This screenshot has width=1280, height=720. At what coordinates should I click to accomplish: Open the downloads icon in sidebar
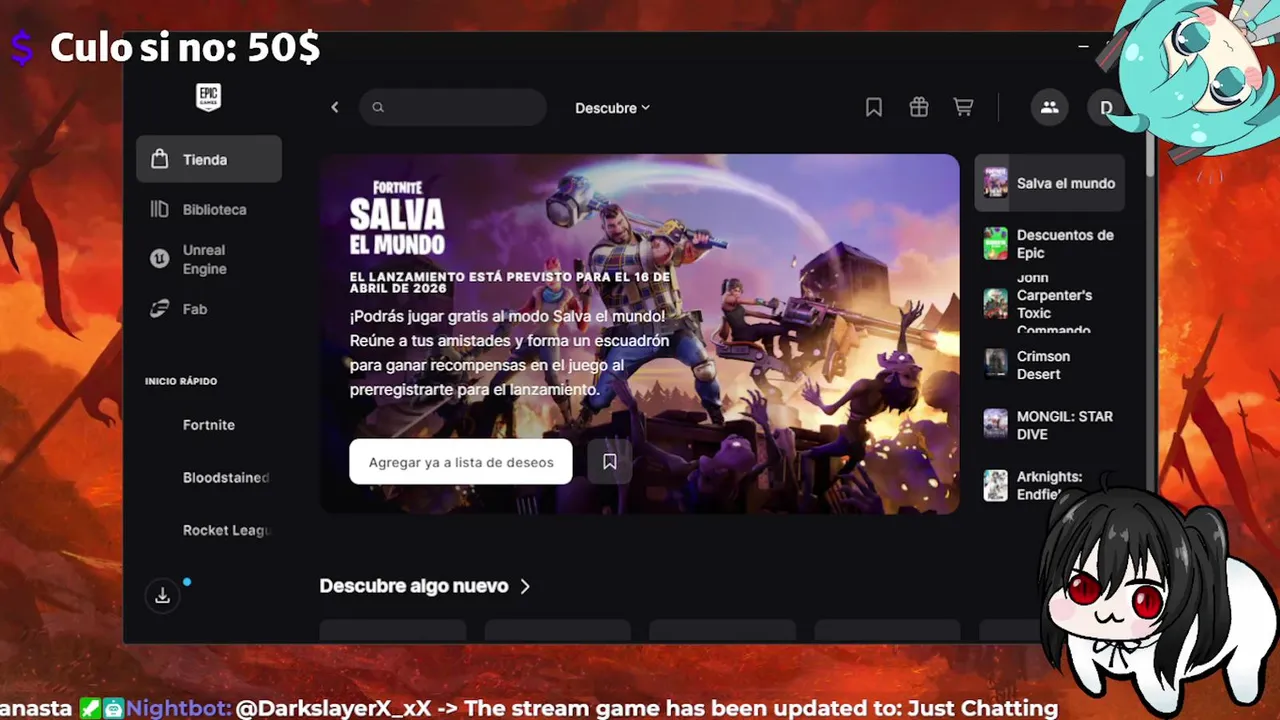(163, 596)
